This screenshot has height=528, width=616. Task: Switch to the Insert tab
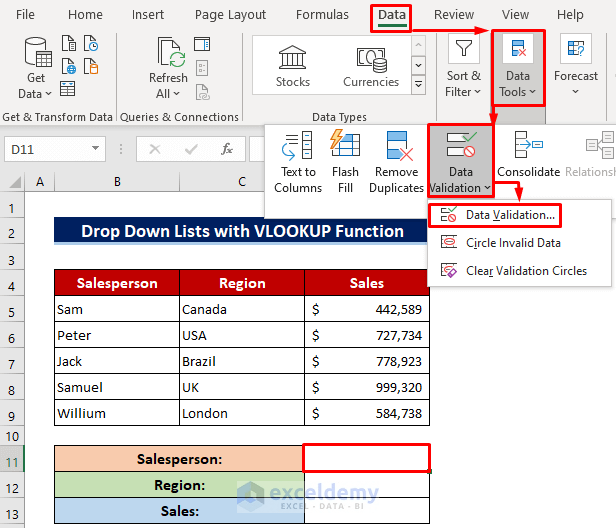(x=148, y=15)
